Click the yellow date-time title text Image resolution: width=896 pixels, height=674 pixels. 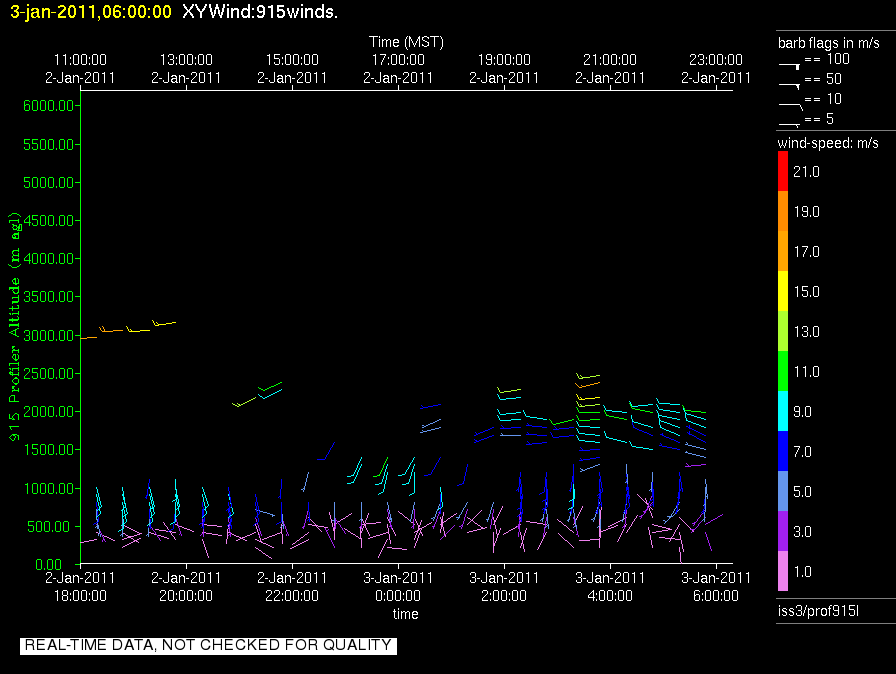(x=90, y=12)
